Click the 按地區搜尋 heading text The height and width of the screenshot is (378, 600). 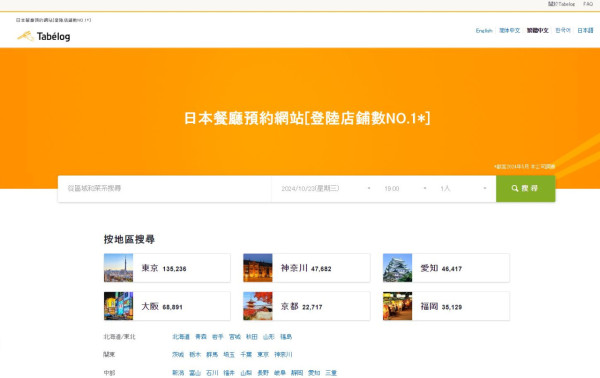[x=129, y=240]
